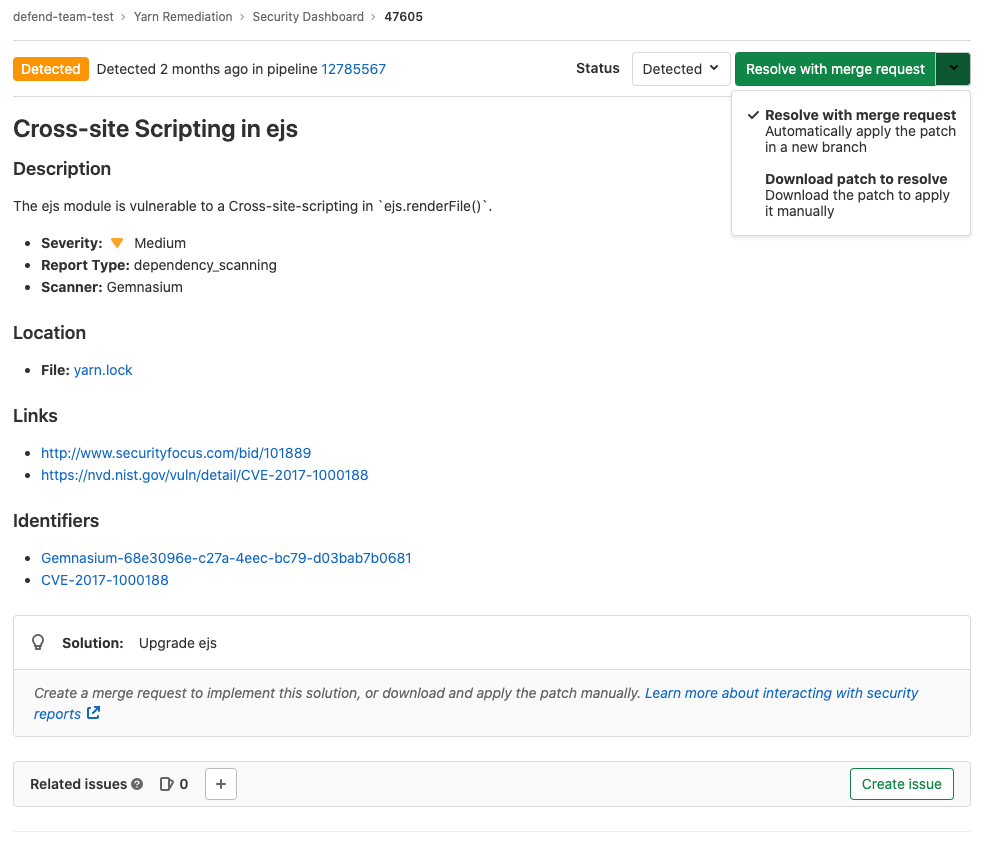
Task: Click the lightbulb icon beside Solution
Action: click(x=38, y=642)
